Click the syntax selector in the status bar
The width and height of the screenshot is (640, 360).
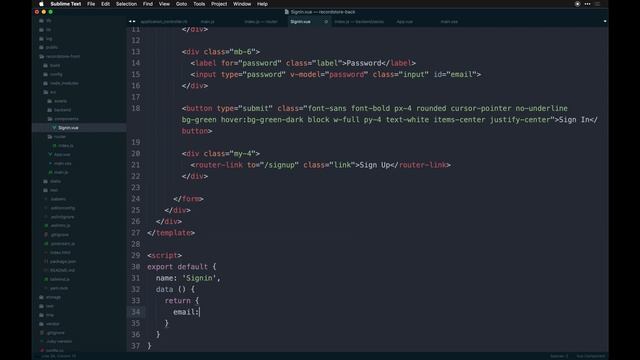[x=591, y=356]
